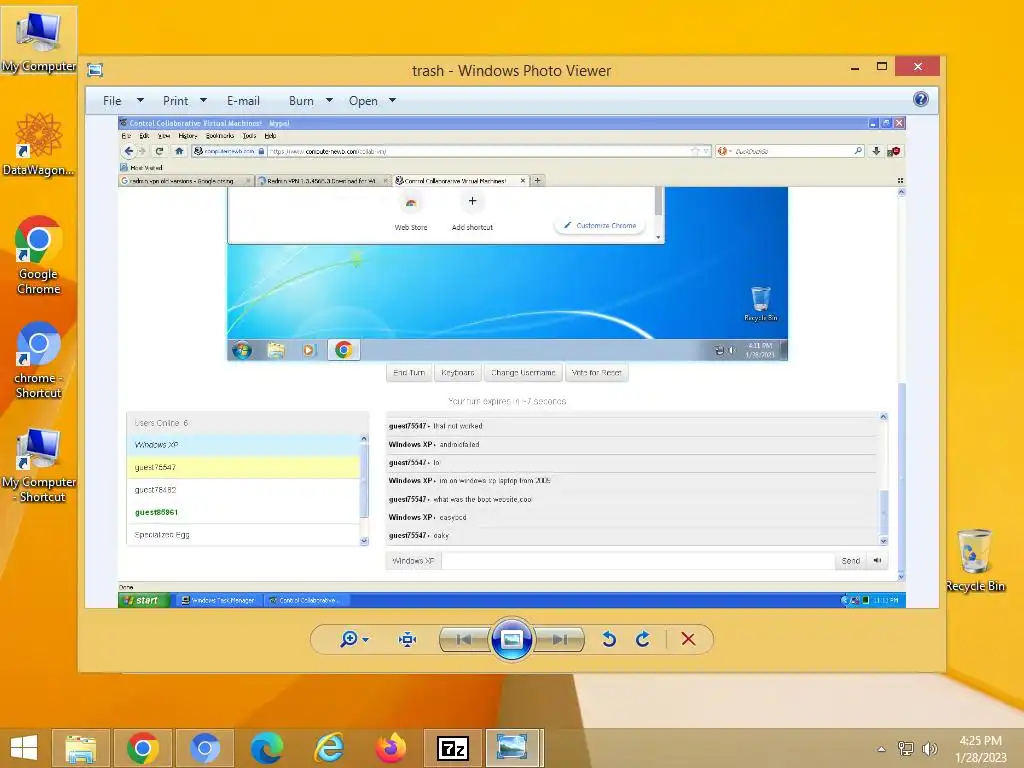Image resolution: width=1024 pixels, height=768 pixels.
Task: Launch Google Chrome from the taskbar
Action: click(x=143, y=748)
